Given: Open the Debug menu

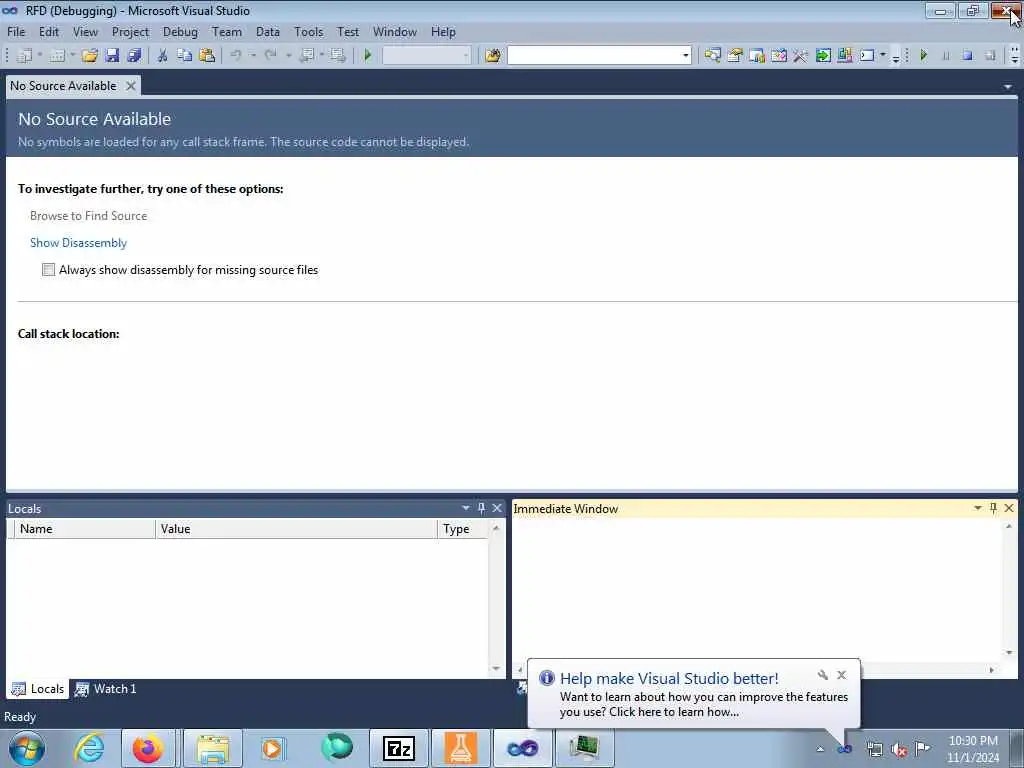Looking at the screenshot, I should coord(180,31).
